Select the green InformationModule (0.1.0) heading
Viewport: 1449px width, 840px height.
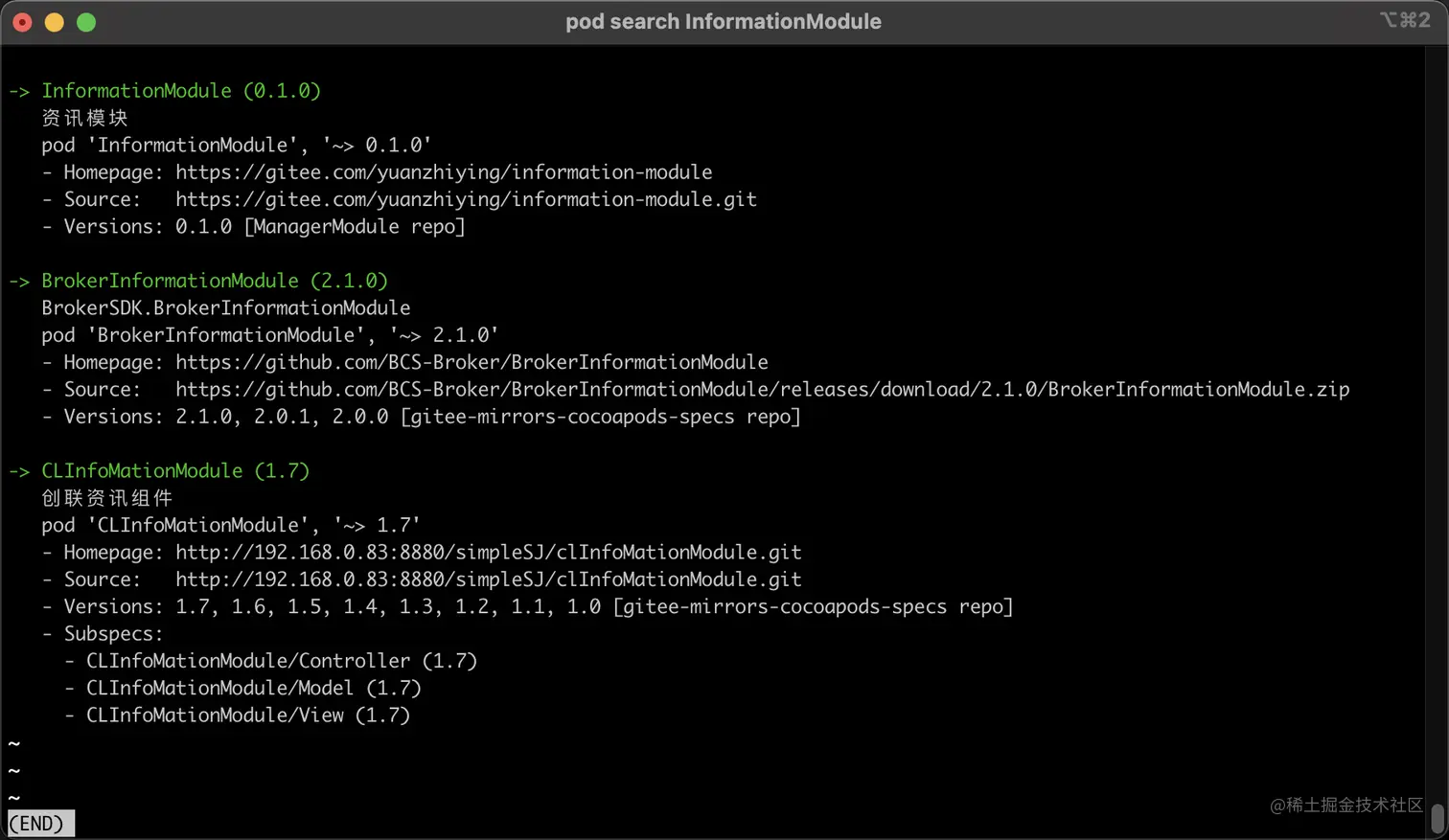[181, 91]
